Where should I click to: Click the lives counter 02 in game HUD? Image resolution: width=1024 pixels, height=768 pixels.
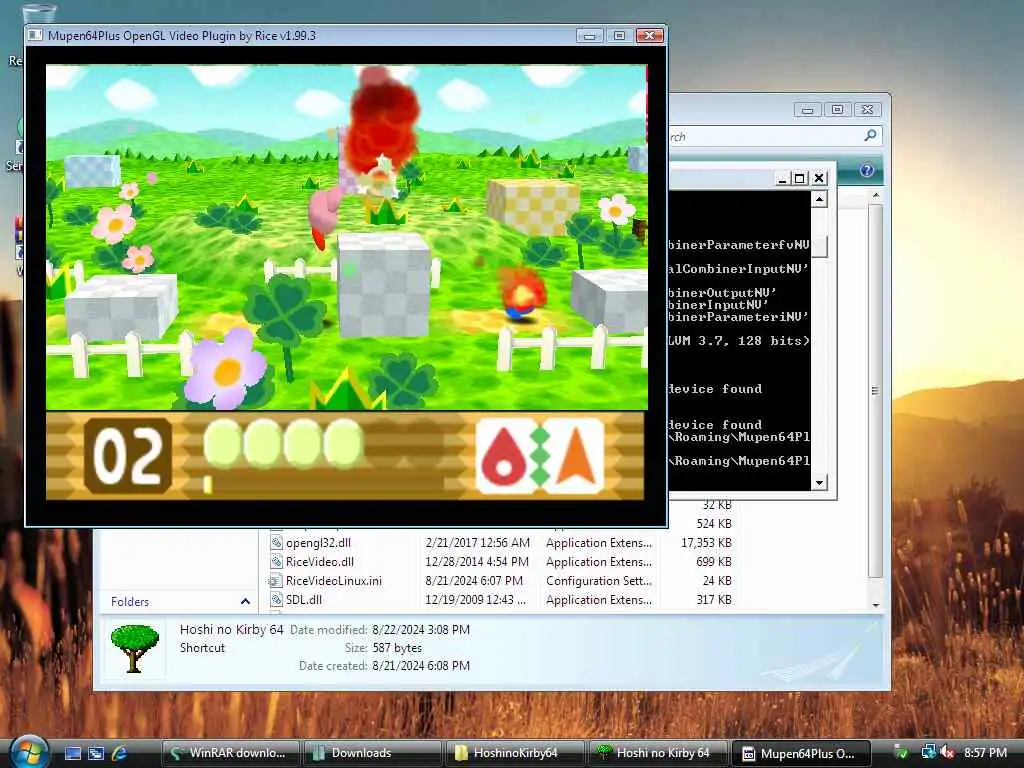pyautogui.click(x=128, y=456)
